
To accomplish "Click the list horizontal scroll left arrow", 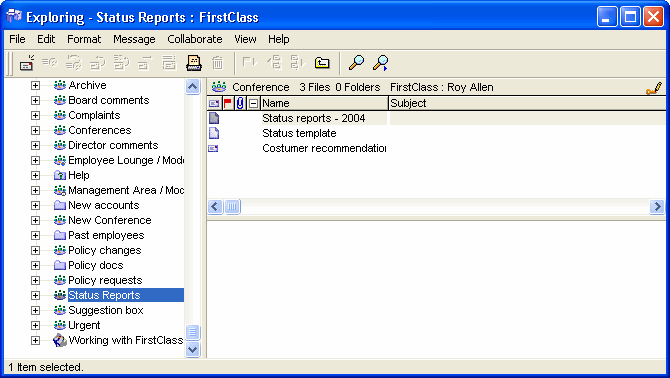I will click(215, 207).
